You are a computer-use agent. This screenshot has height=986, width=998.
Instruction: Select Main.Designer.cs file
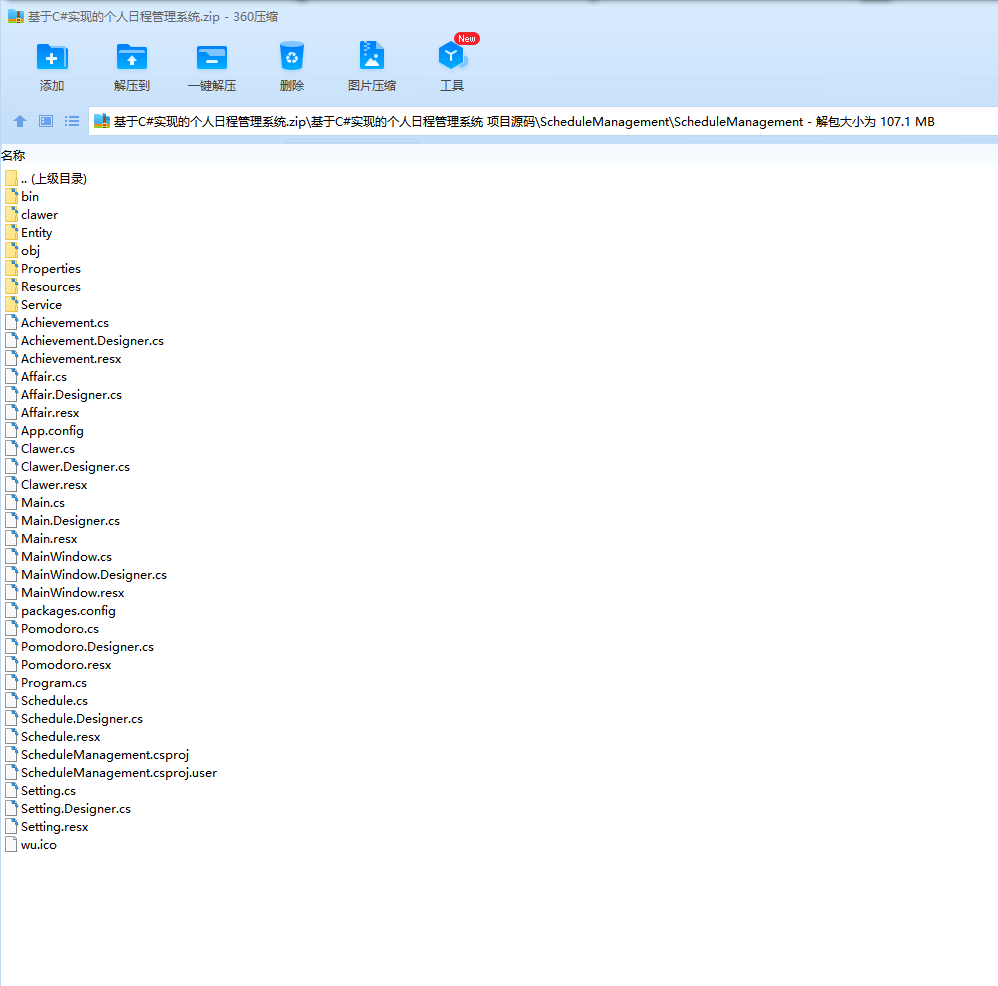pyautogui.click(x=62, y=521)
